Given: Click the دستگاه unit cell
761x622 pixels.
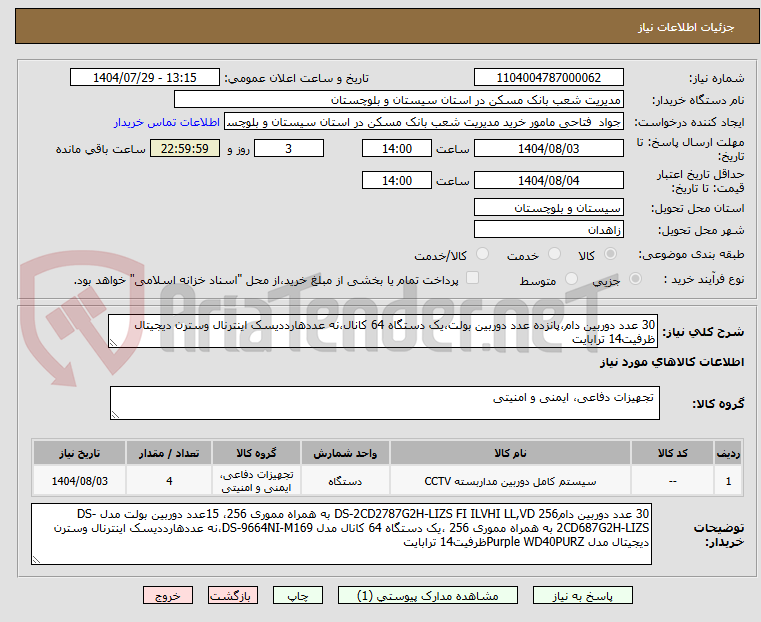Looking at the screenshot, I should tap(345, 481).
